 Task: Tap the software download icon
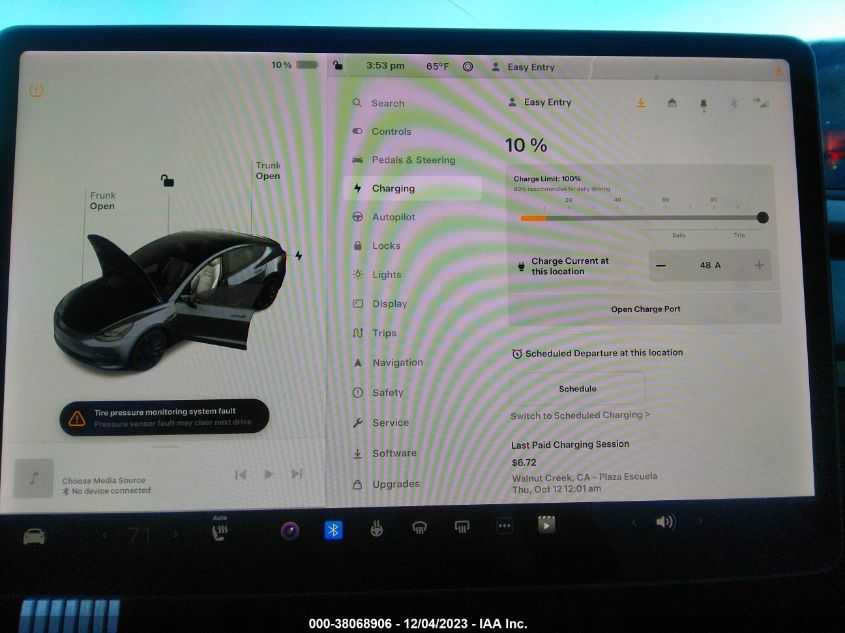coord(641,103)
